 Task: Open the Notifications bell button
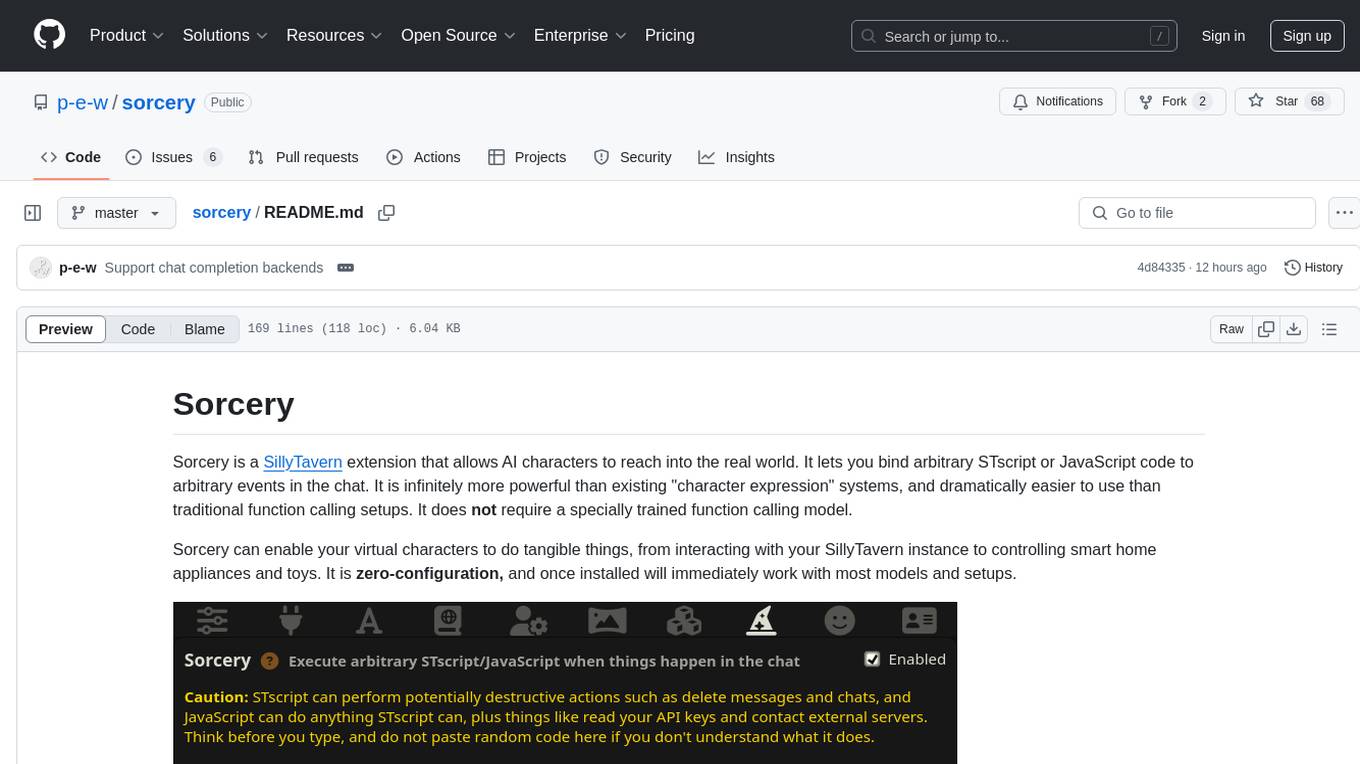[1058, 101]
